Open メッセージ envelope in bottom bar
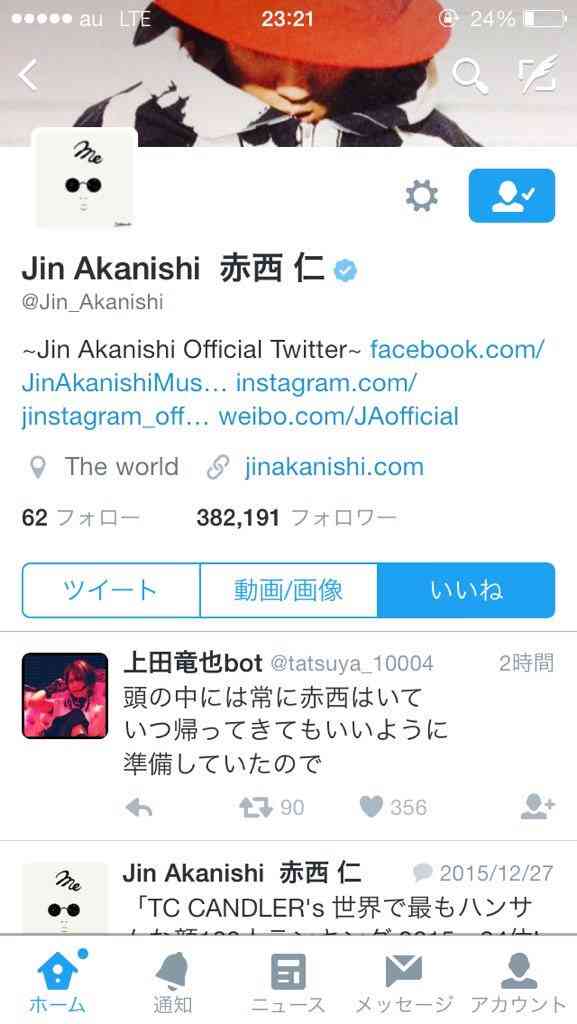Viewport: 577px width, 1024px height. [x=404, y=981]
